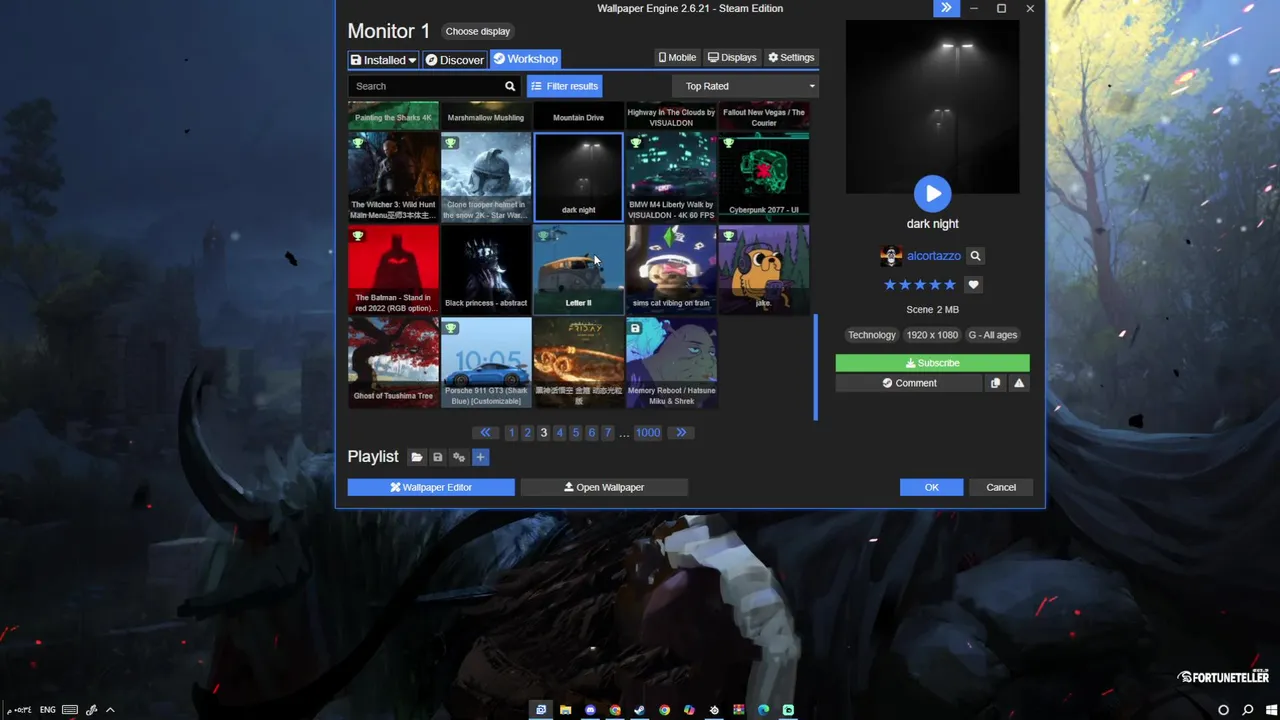Viewport: 1280px width, 720px height.
Task: Go to the first page with double-left arrows
Action: [x=485, y=433]
